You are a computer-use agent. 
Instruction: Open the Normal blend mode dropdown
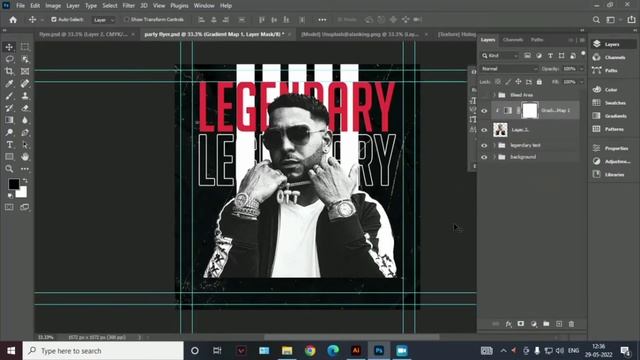[x=509, y=69]
